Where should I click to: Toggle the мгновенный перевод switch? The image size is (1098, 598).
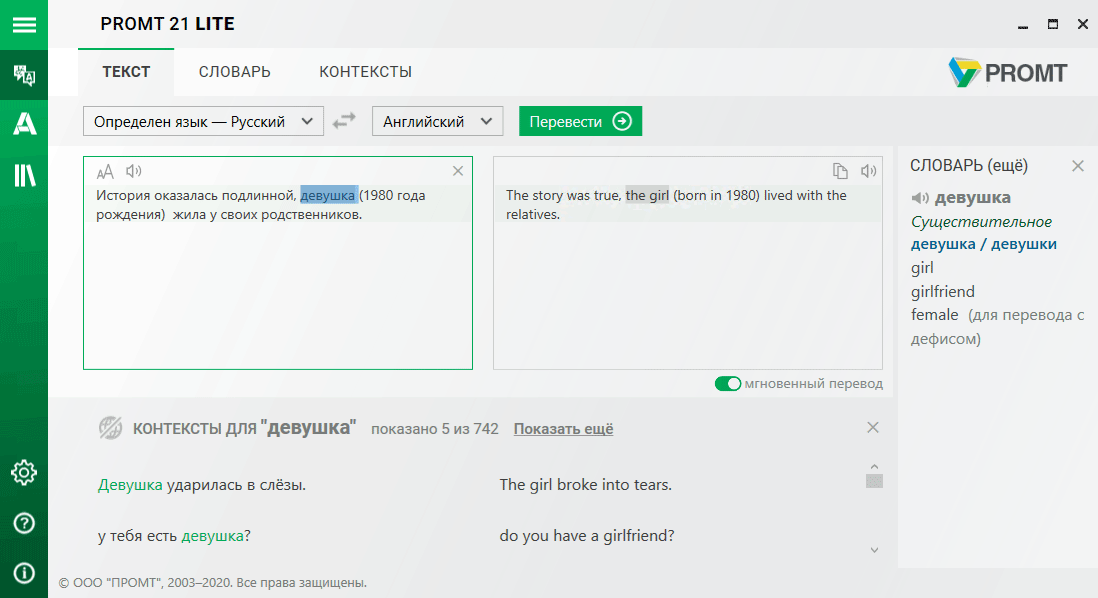click(x=728, y=384)
